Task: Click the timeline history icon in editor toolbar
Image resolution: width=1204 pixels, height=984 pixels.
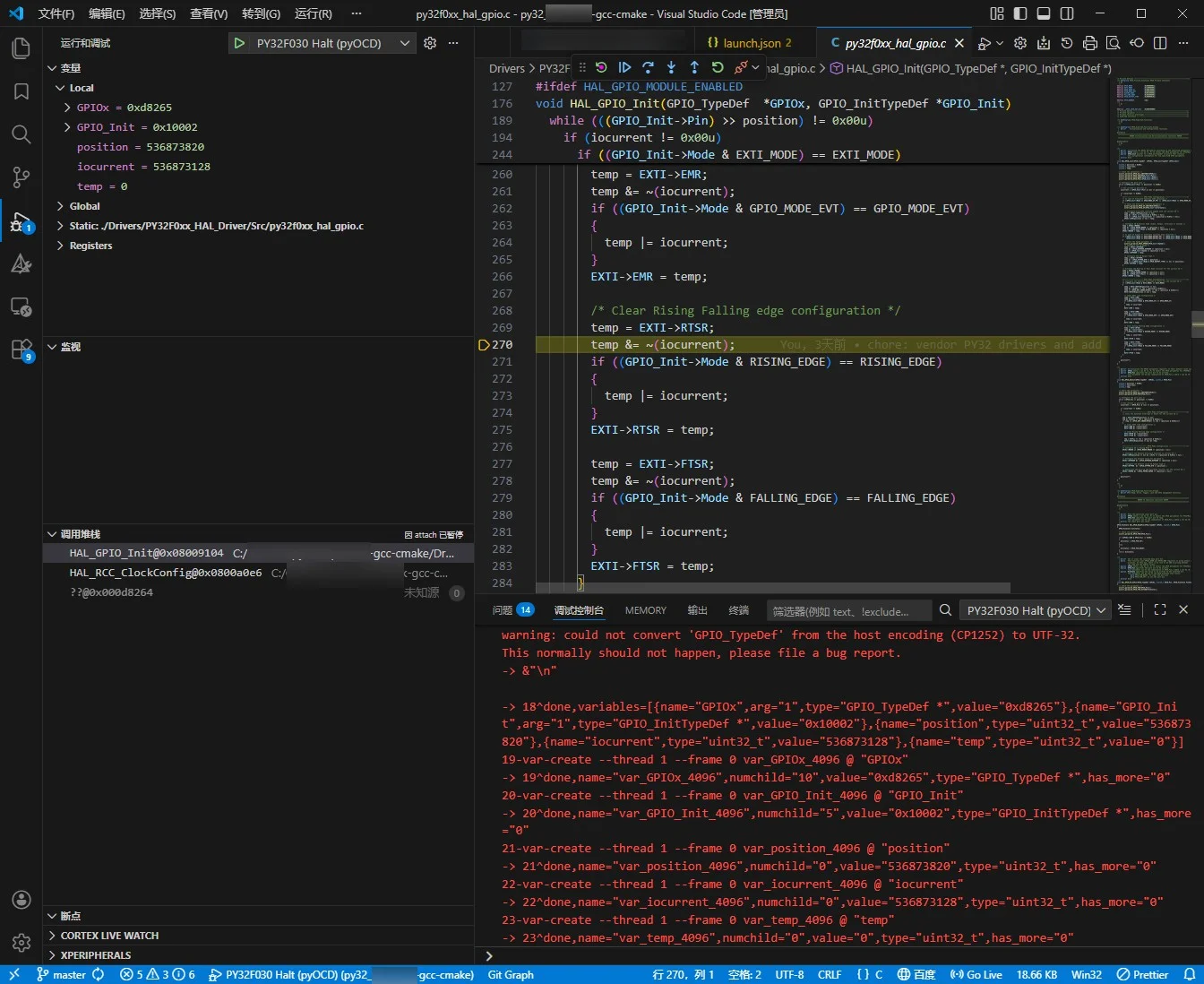Action: pos(1067,43)
